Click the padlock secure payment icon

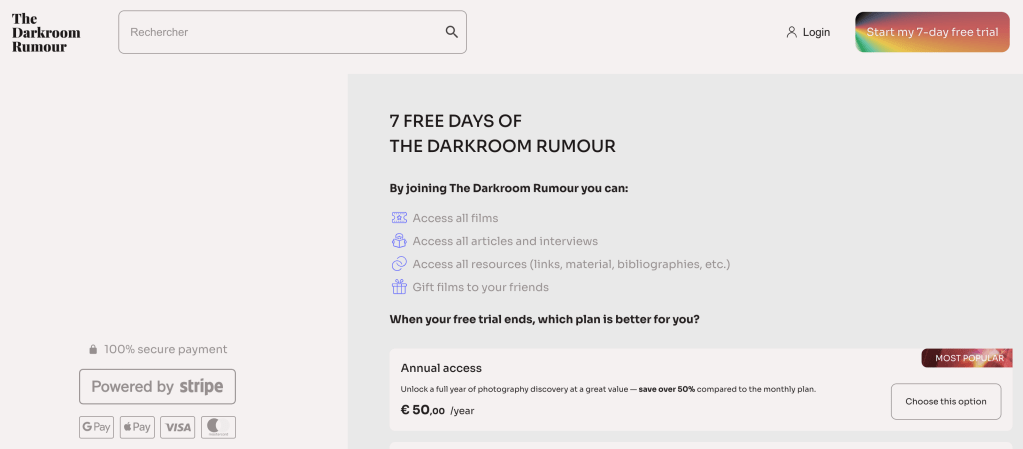[93, 350]
